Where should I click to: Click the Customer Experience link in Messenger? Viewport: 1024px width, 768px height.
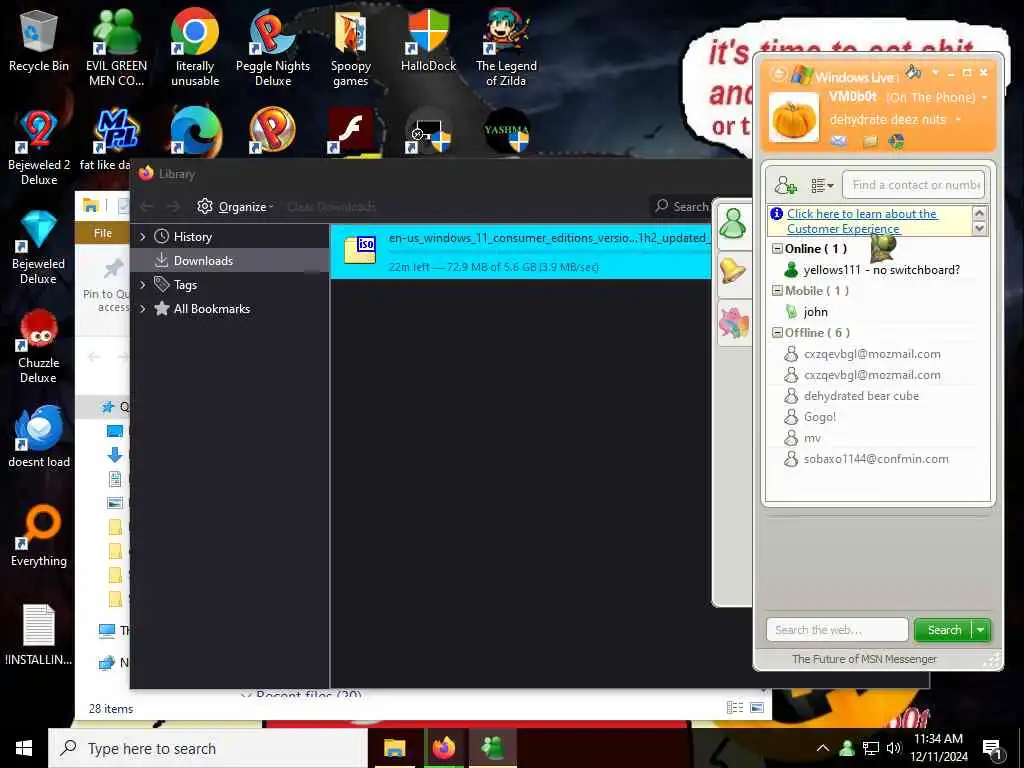click(862, 221)
